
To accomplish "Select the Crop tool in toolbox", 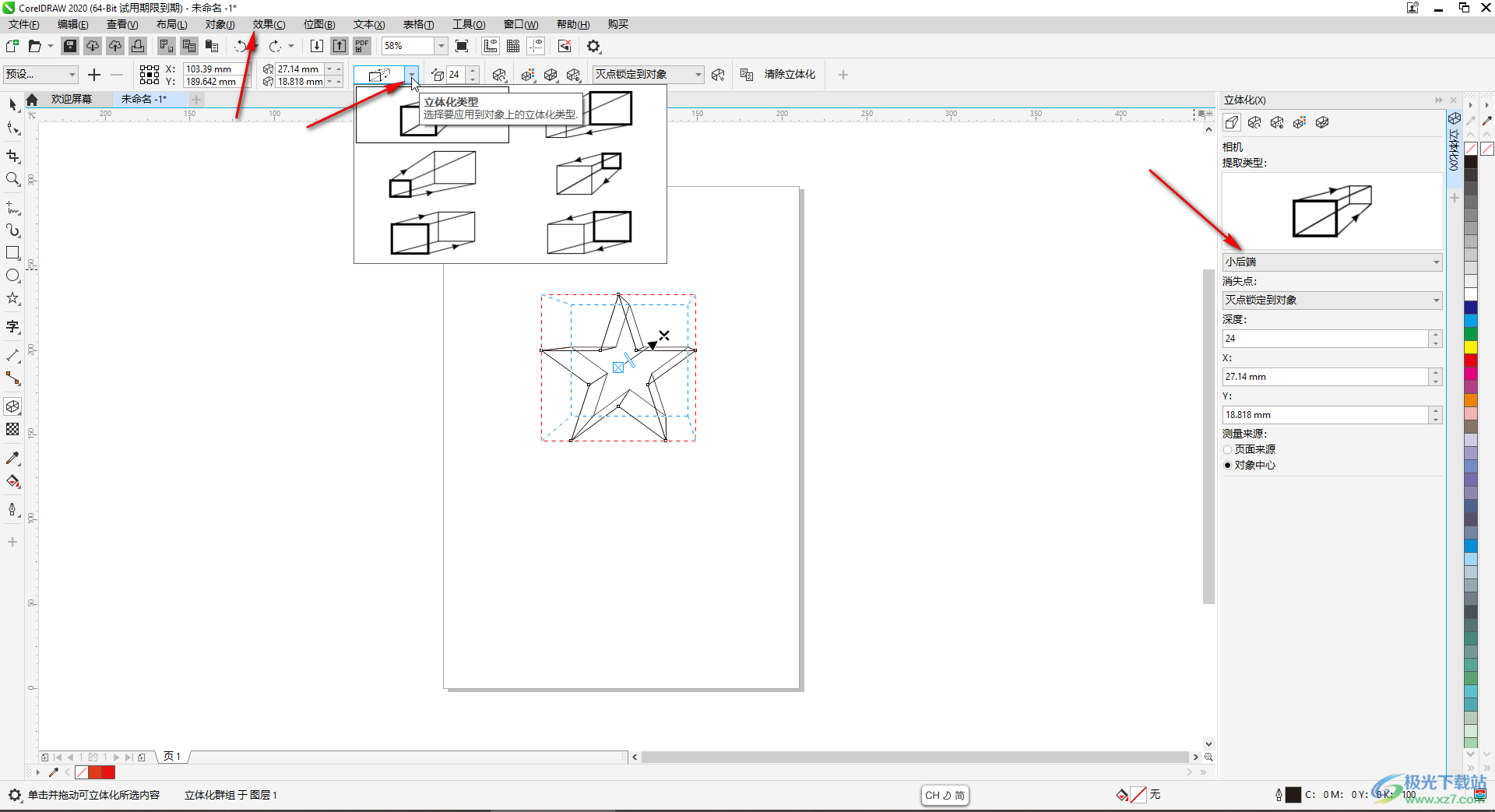I will pos(12,156).
